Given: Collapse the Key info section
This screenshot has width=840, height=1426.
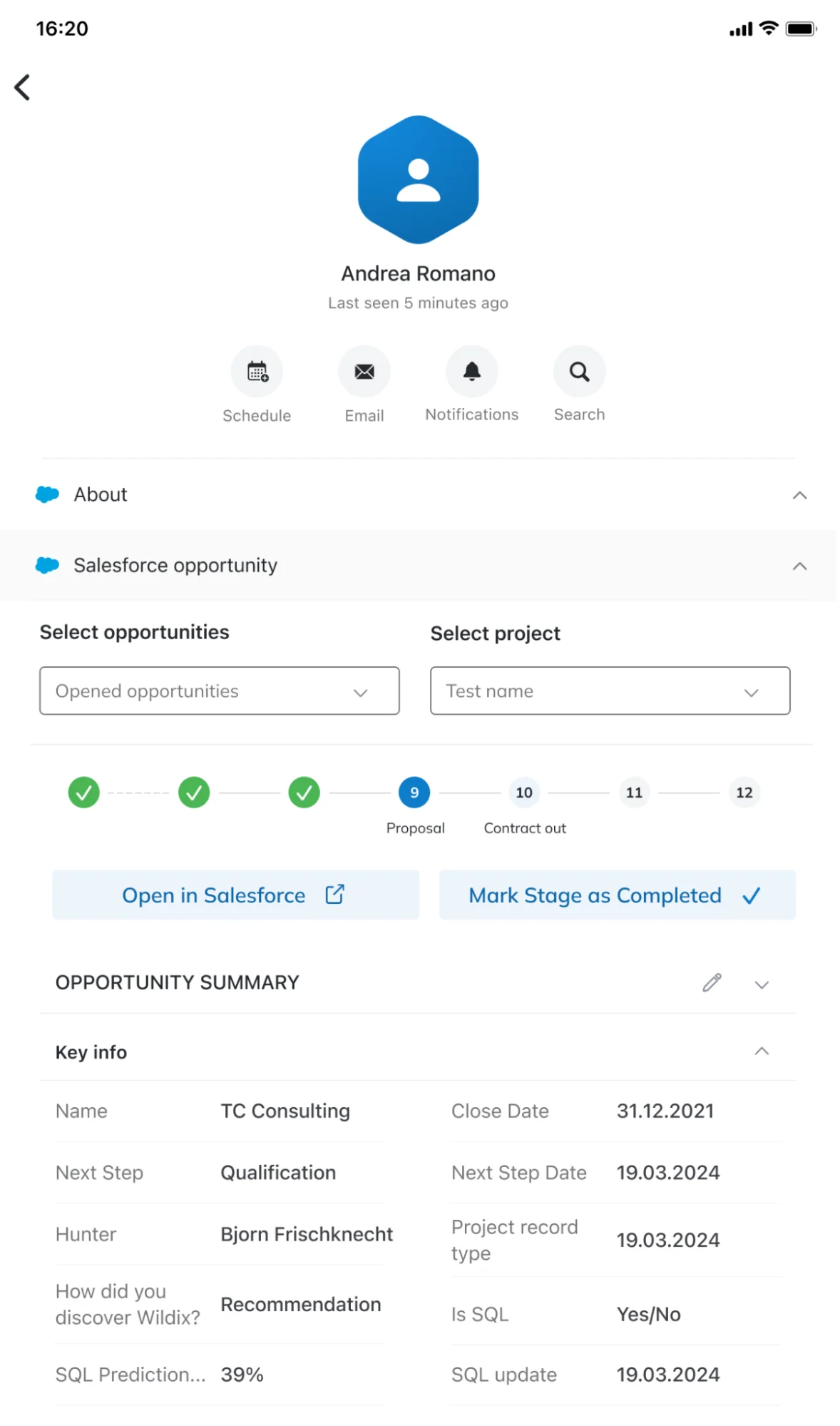Looking at the screenshot, I should (762, 1051).
